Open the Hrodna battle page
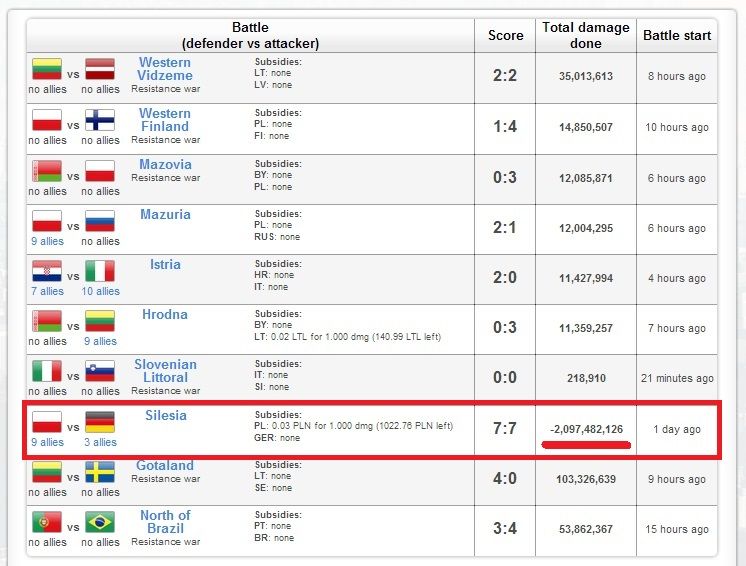This screenshot has width=746, height=566. pyautogui.click(x=165, y=314)
